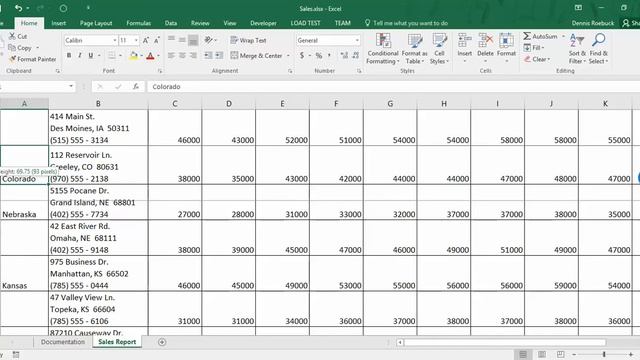Open the Fill dropdown

tap(534, 48)
